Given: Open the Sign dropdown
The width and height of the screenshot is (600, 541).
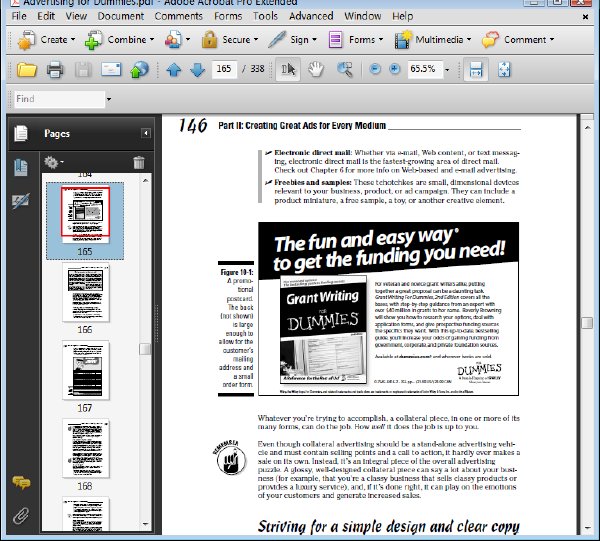Looking at the screenshot, I should (x=293, y=40).
